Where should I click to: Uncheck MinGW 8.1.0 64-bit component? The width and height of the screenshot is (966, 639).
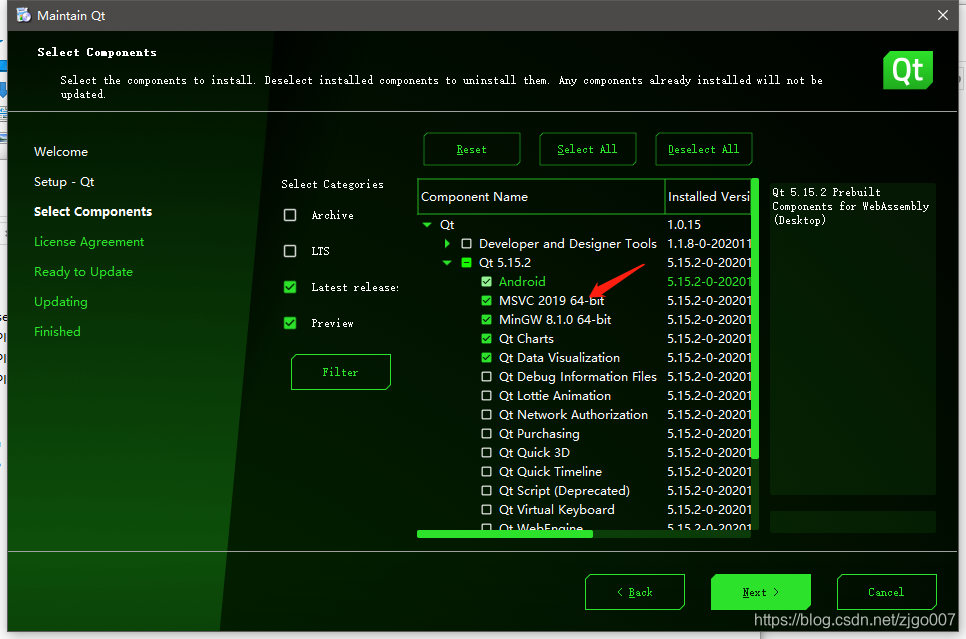[487, 320]
